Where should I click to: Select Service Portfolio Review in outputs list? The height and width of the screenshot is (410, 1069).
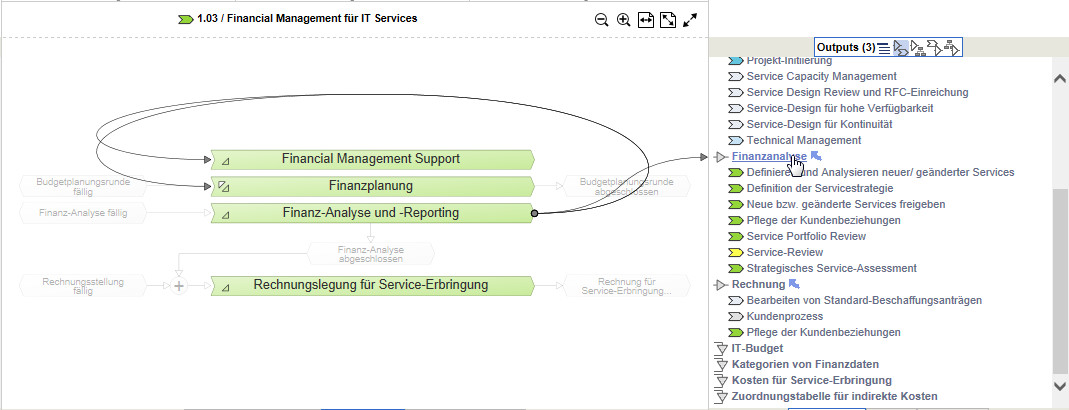click(x=805, y=236)
